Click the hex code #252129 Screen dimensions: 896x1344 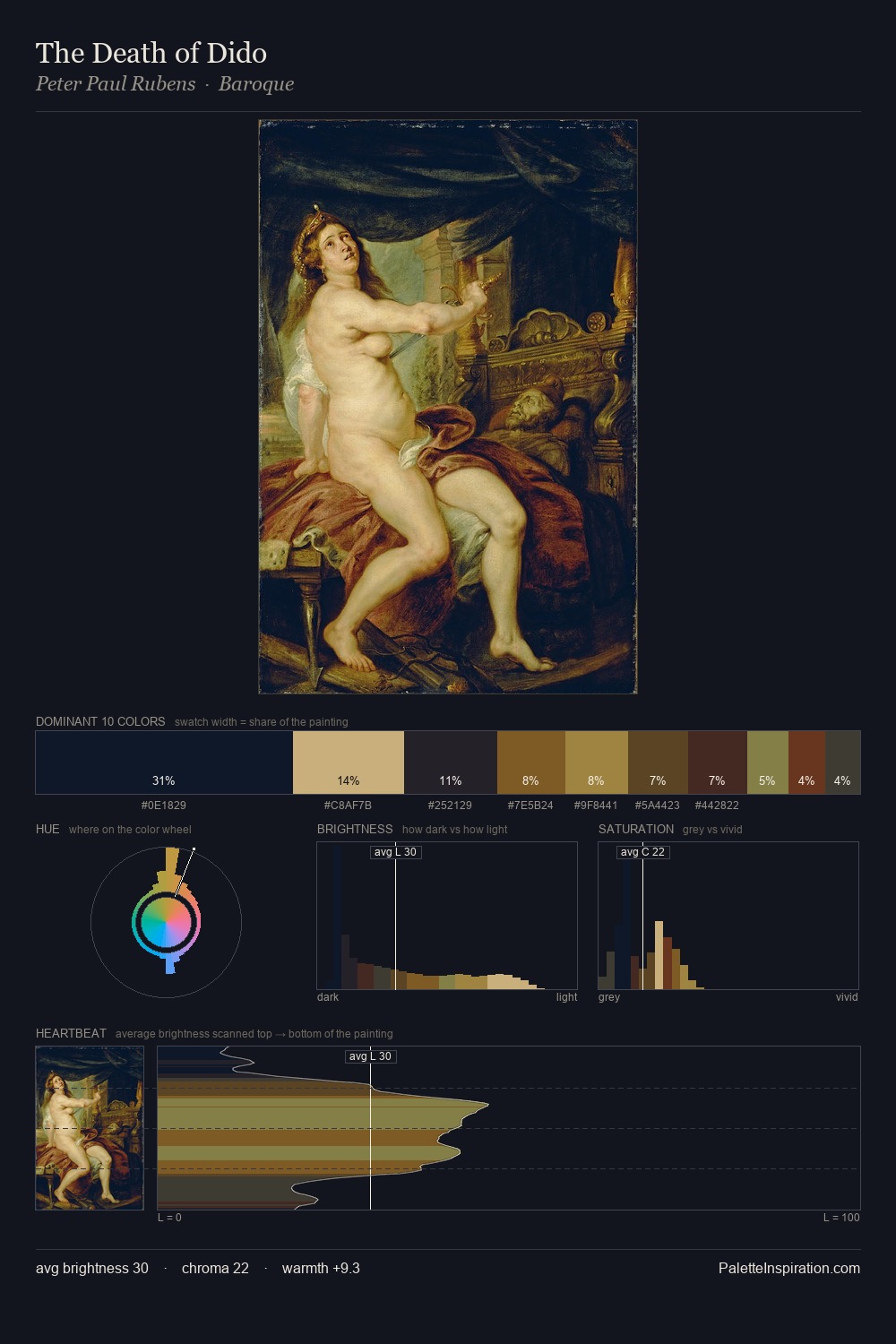click(x=450, y=806)
